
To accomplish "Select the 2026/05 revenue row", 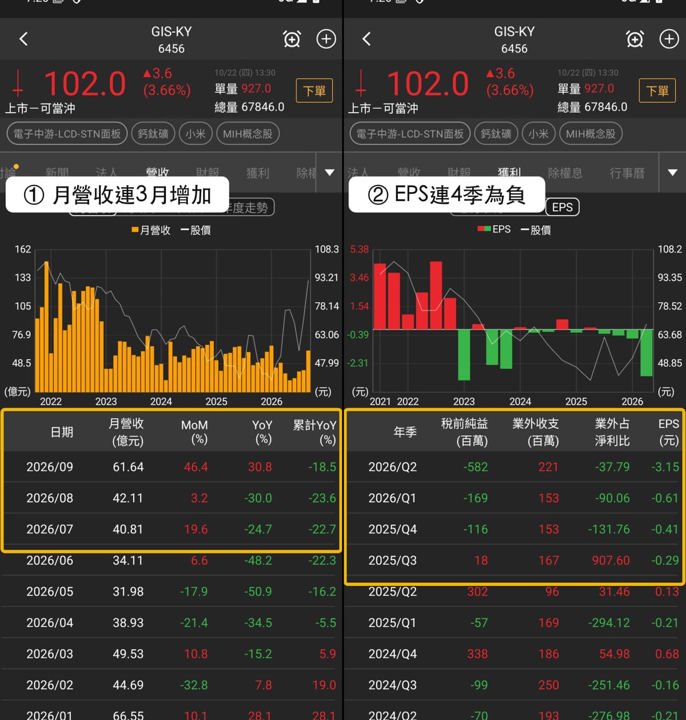I will [171, 591].
